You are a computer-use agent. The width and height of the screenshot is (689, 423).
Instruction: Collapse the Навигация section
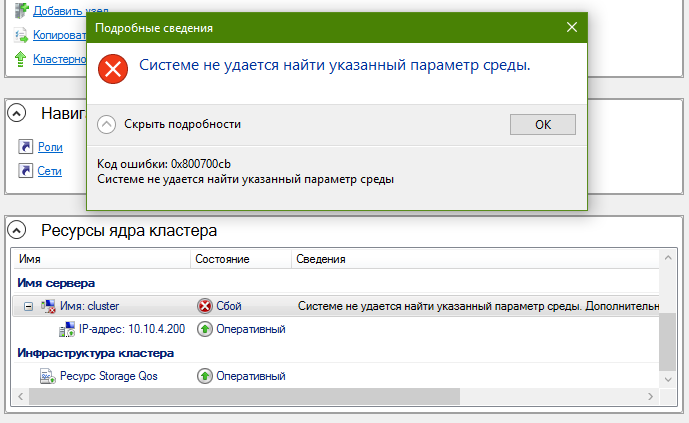(x=17, y=113)
